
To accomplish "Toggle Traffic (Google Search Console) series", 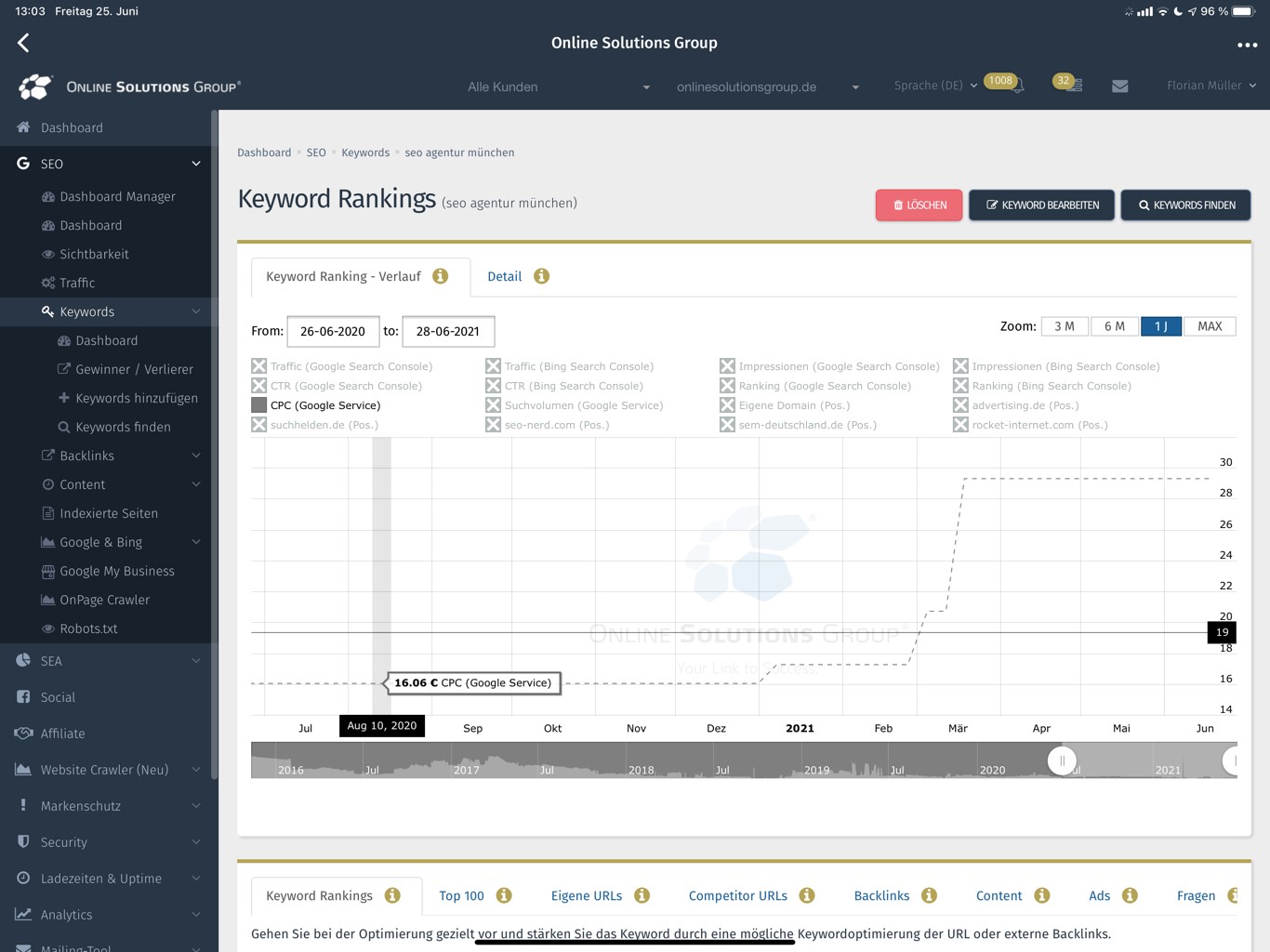I will click(x=342, y=366).
